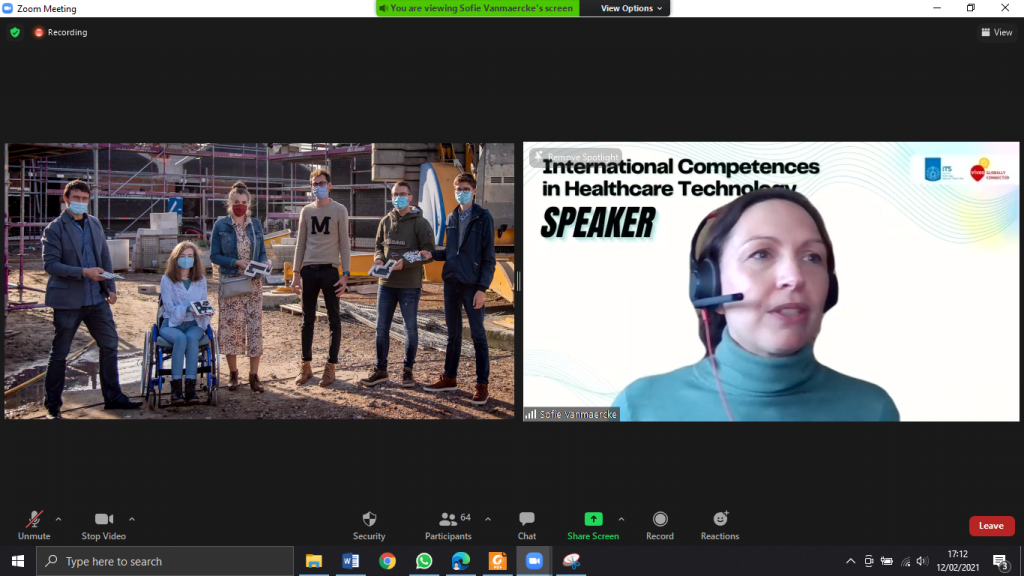Image resolution: width=1024 pixels, height=576 pixels.
Task: Open the Participants panel
Action: 447,520
